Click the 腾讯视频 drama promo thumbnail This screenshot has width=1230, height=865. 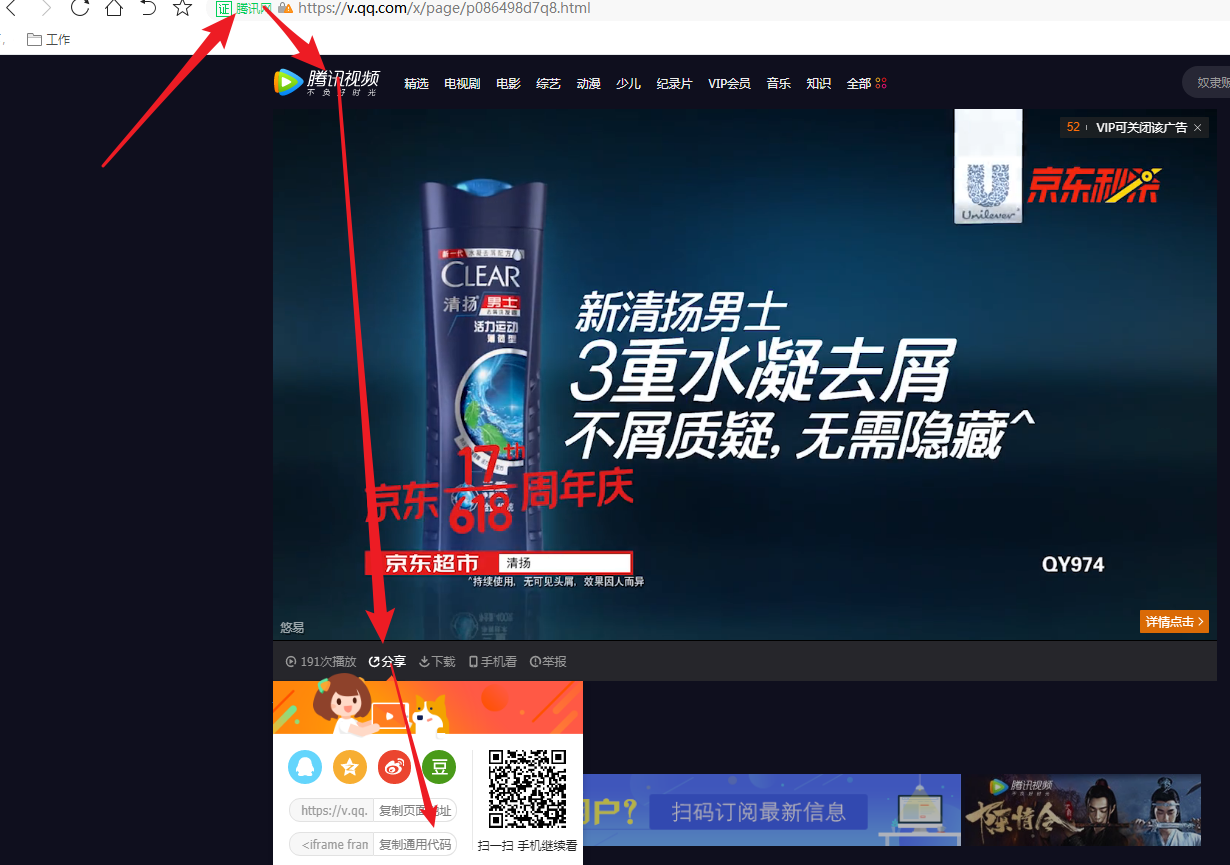point(1081,810)
